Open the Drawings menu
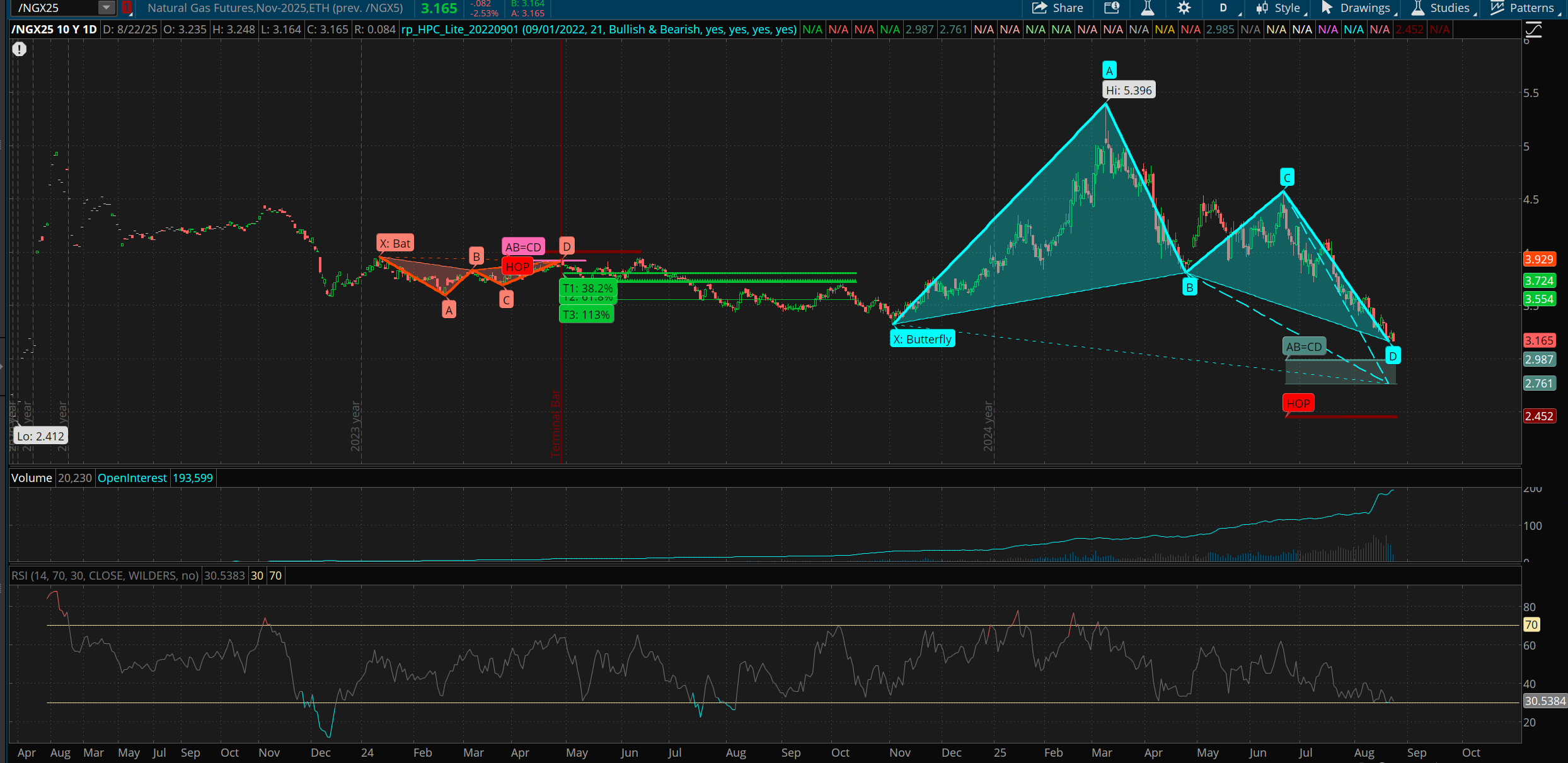The width and height of the screenshot is (1568, 763). (x=1364, y=8)
